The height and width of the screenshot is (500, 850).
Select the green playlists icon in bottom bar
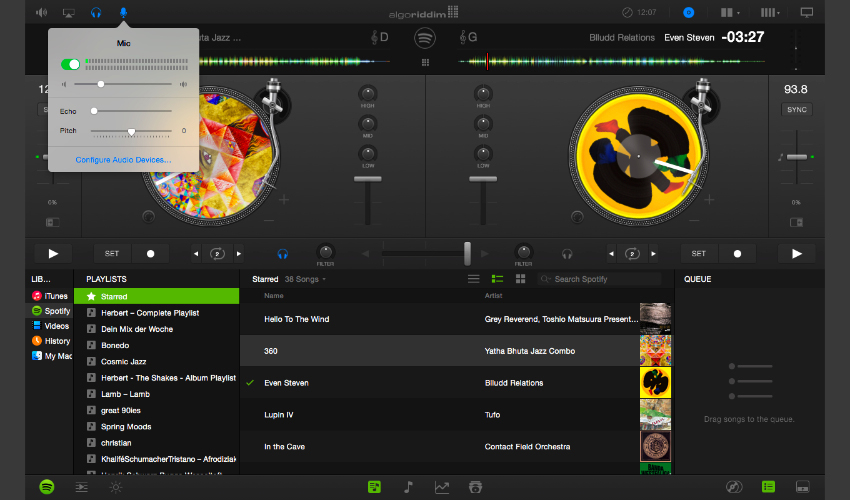pos(374,487)
